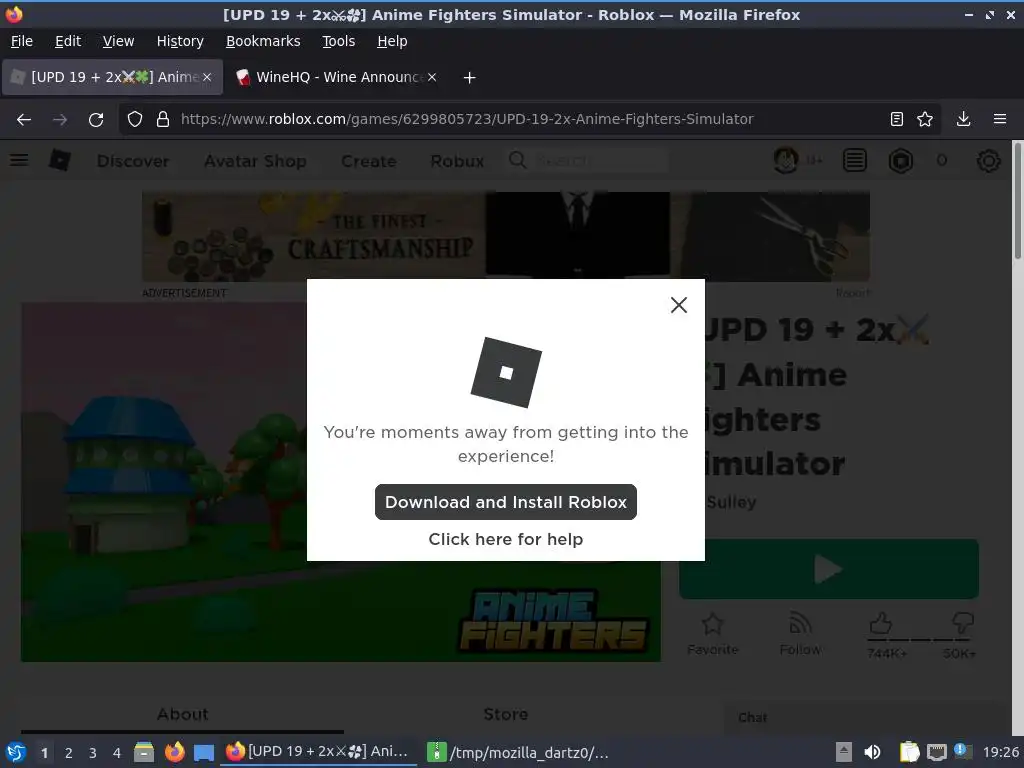The width and height of the screenshot is (1024, 768).
Task: Open the Roblox notifications stream icon
Action: (854, 161)
